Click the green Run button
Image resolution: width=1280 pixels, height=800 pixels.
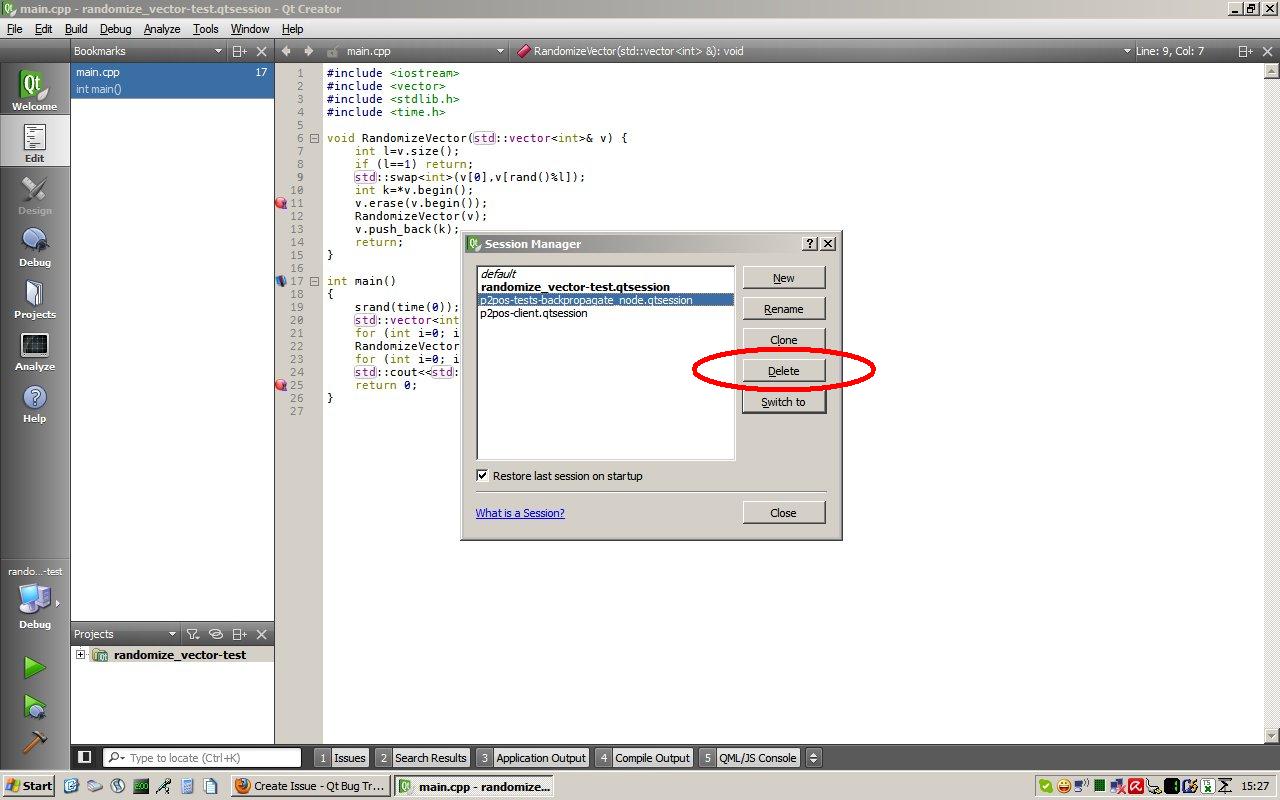(x=34, y=668)
